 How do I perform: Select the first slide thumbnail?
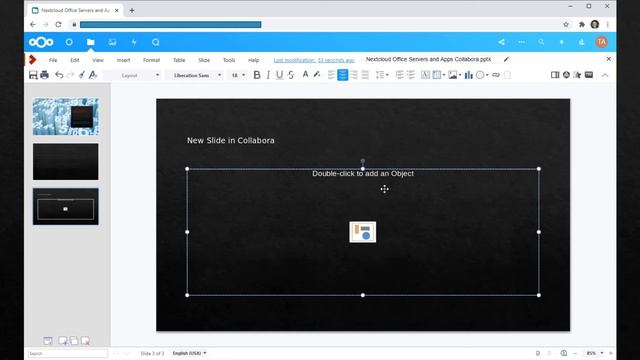(66, 116)
